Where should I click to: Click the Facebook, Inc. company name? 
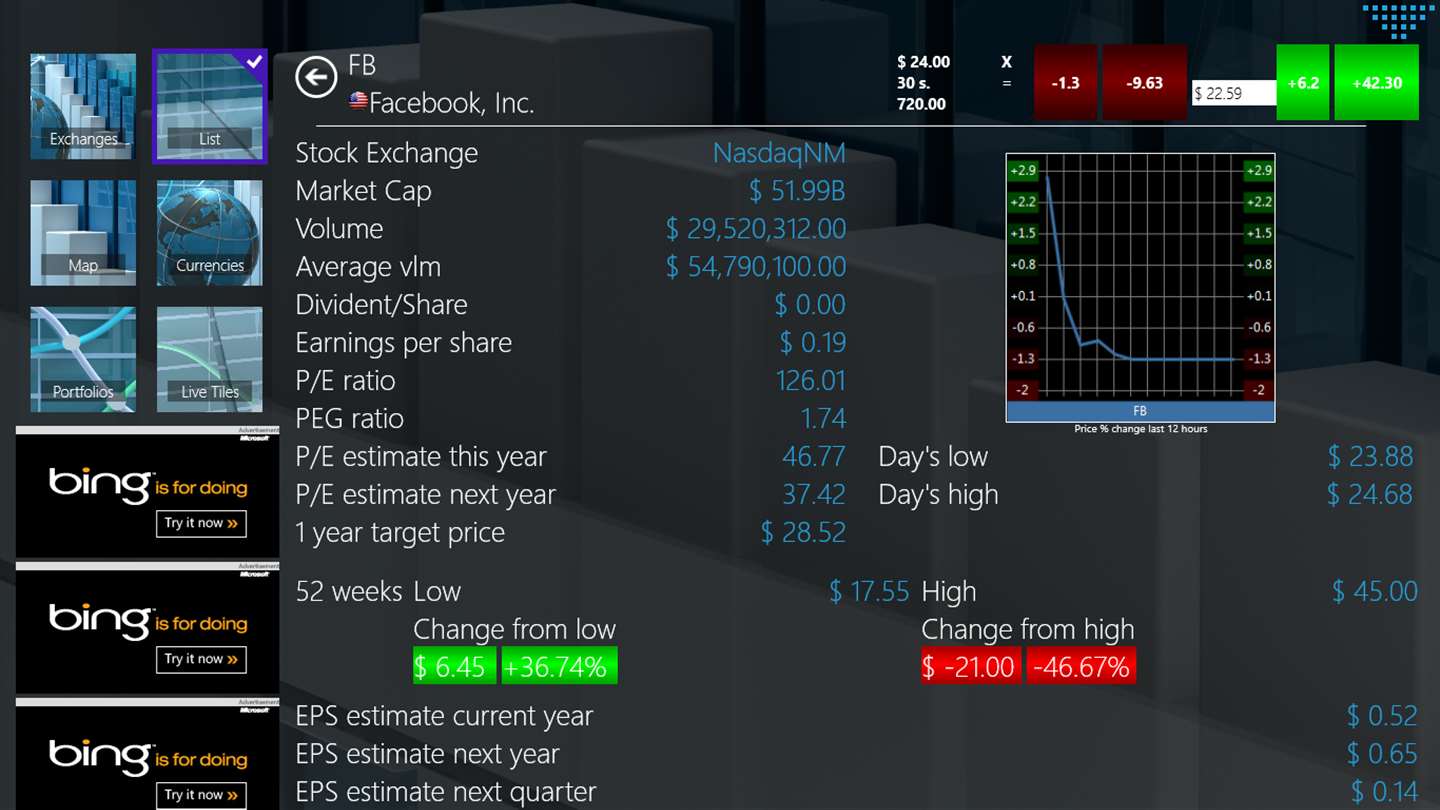452,102
